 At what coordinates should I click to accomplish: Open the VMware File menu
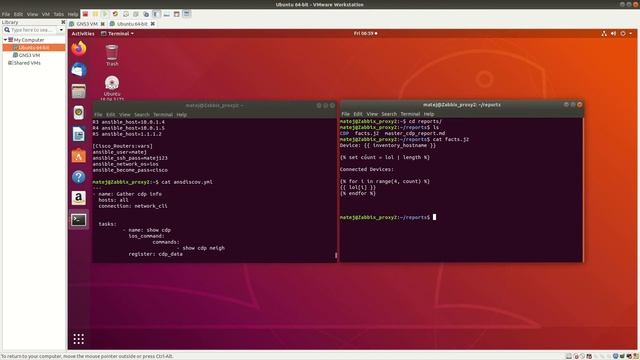pos(6,14)
